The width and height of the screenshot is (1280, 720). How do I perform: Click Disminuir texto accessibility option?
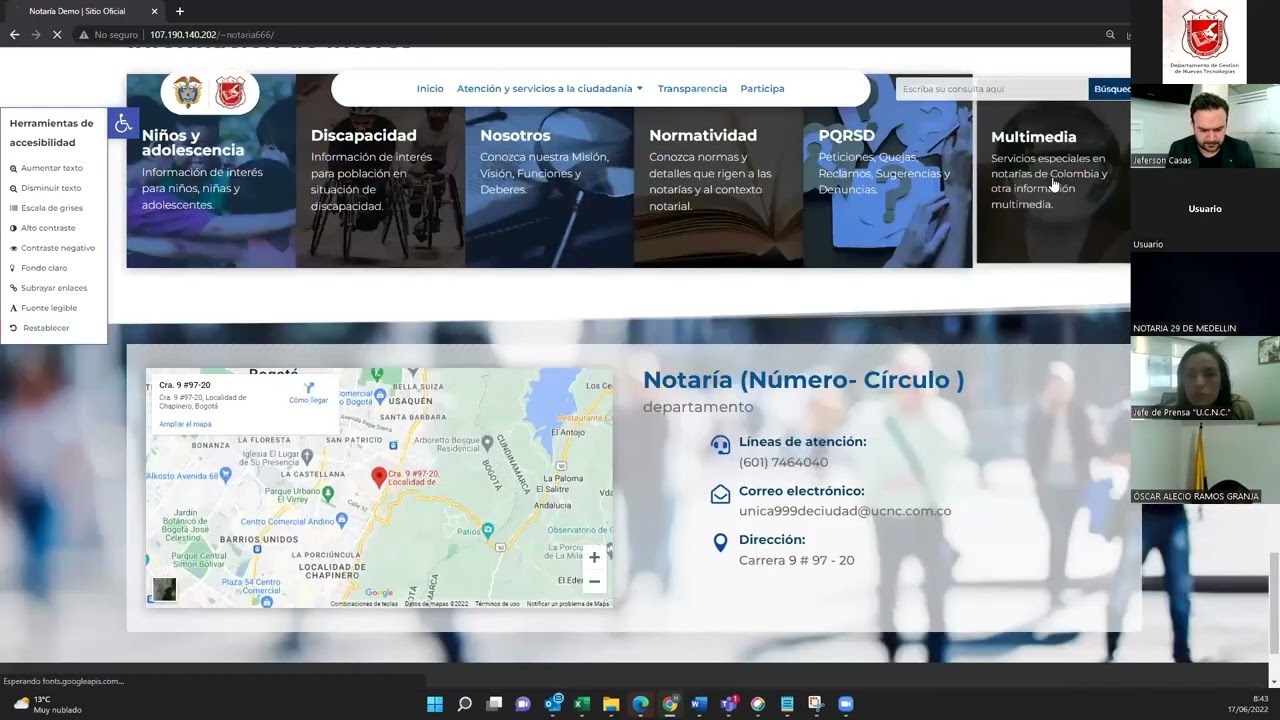tap(46, 188)
